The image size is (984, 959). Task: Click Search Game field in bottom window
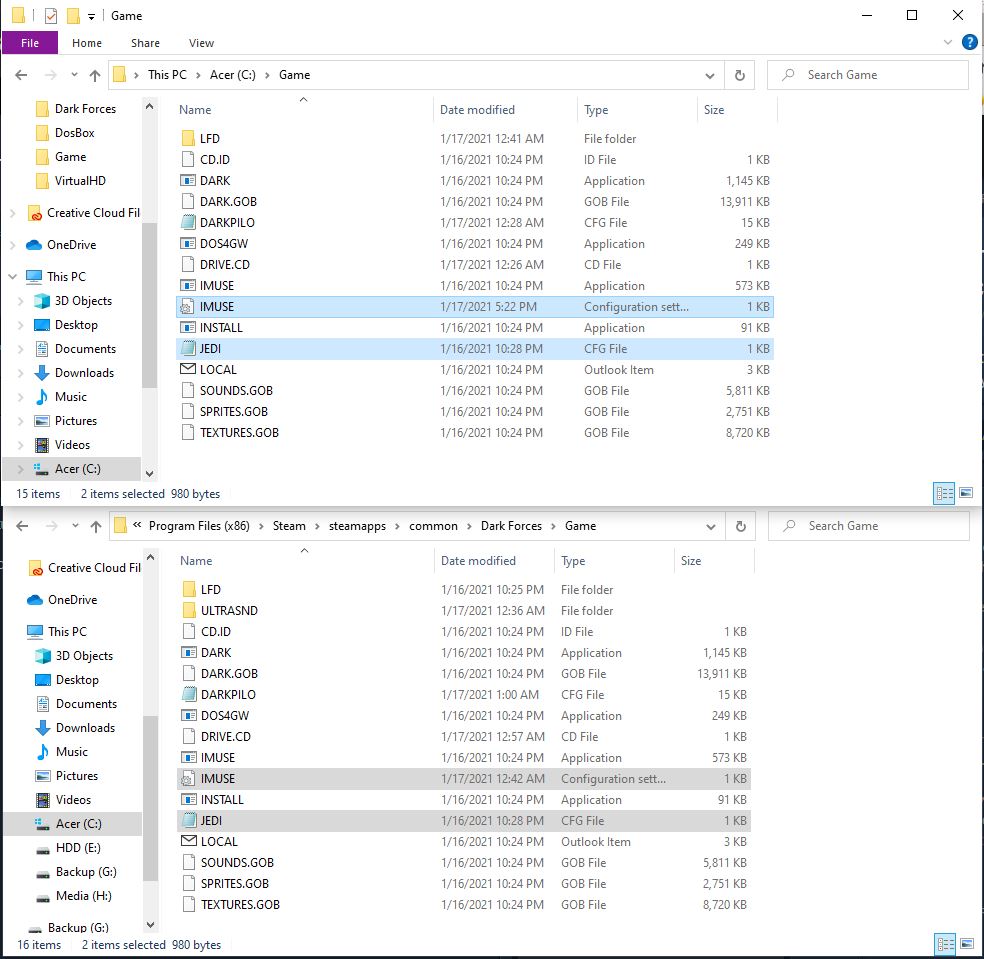pos(869,526)
